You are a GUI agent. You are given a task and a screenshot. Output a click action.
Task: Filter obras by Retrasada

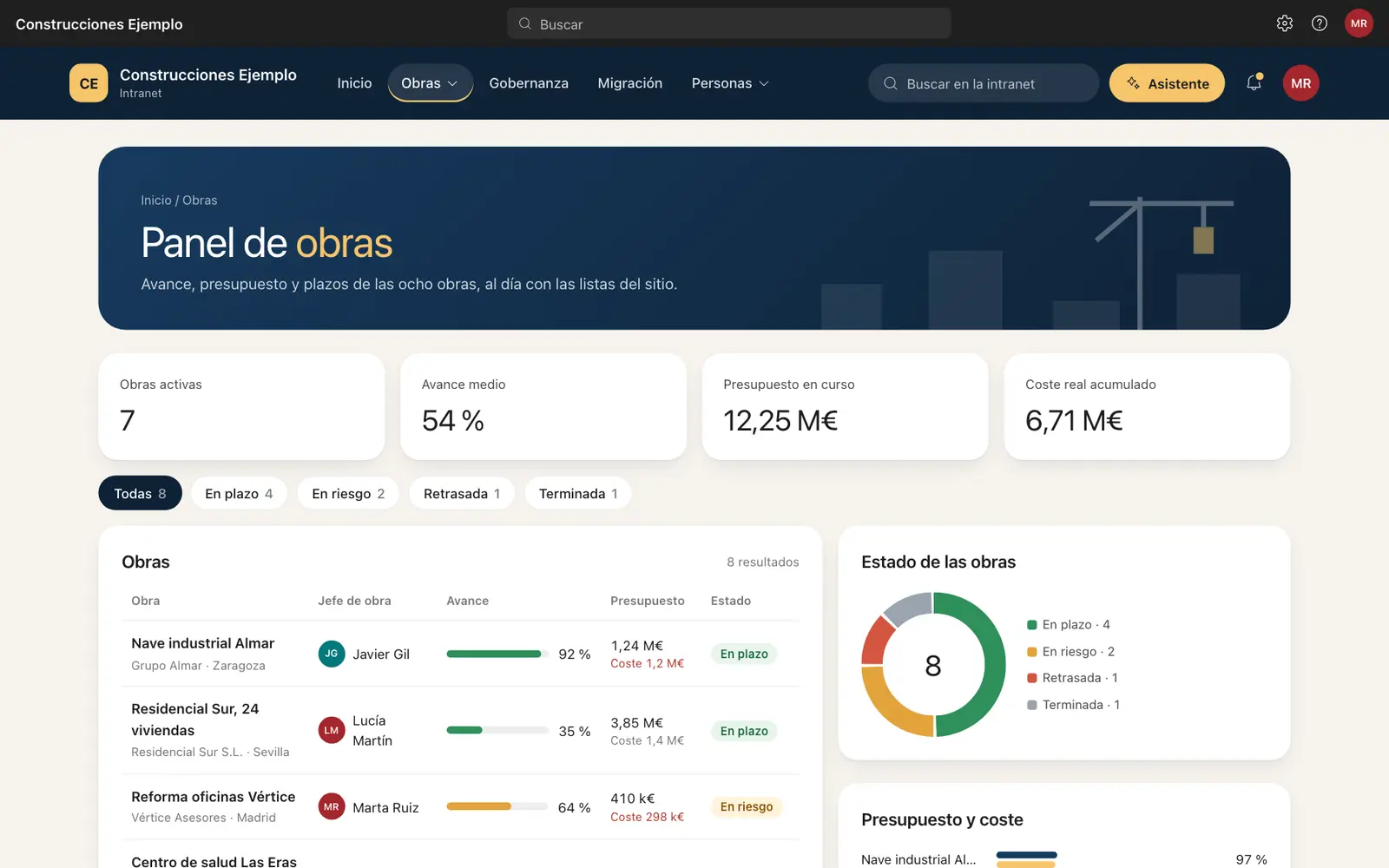(x=462, y=493)
